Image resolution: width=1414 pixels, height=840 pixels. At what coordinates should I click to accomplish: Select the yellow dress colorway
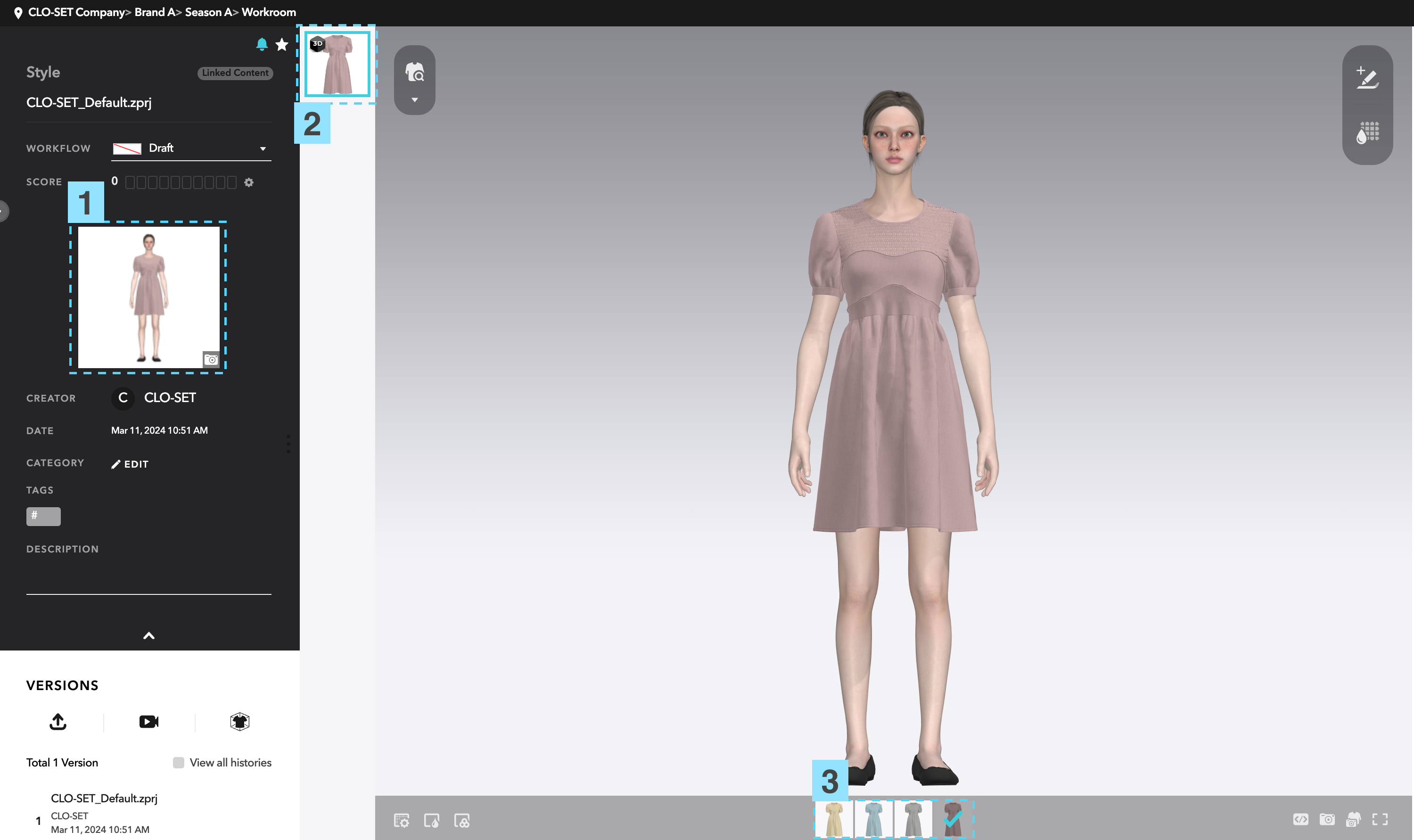point(834,819)
